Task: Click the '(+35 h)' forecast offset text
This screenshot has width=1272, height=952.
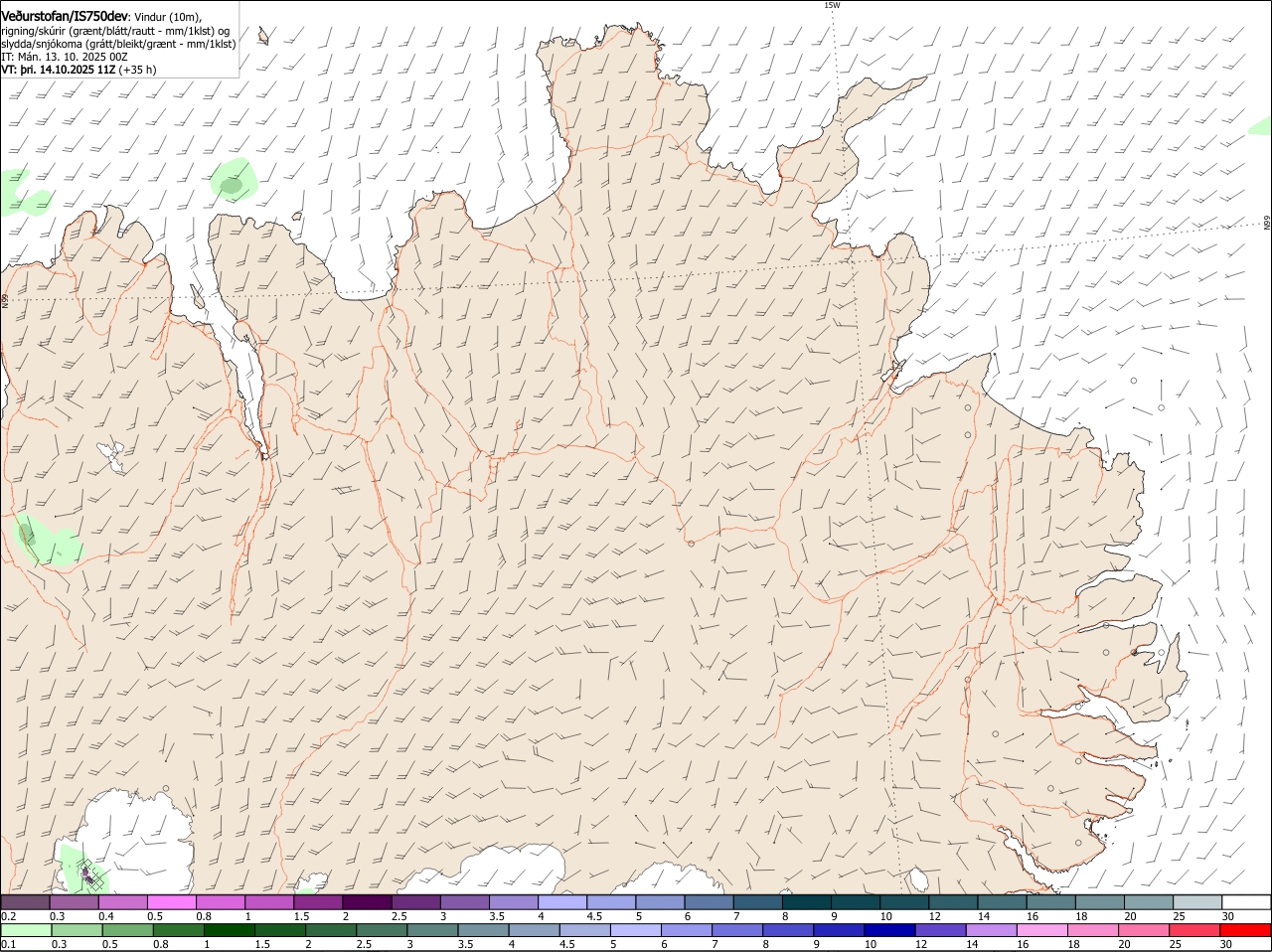Action: coord(137,70)
